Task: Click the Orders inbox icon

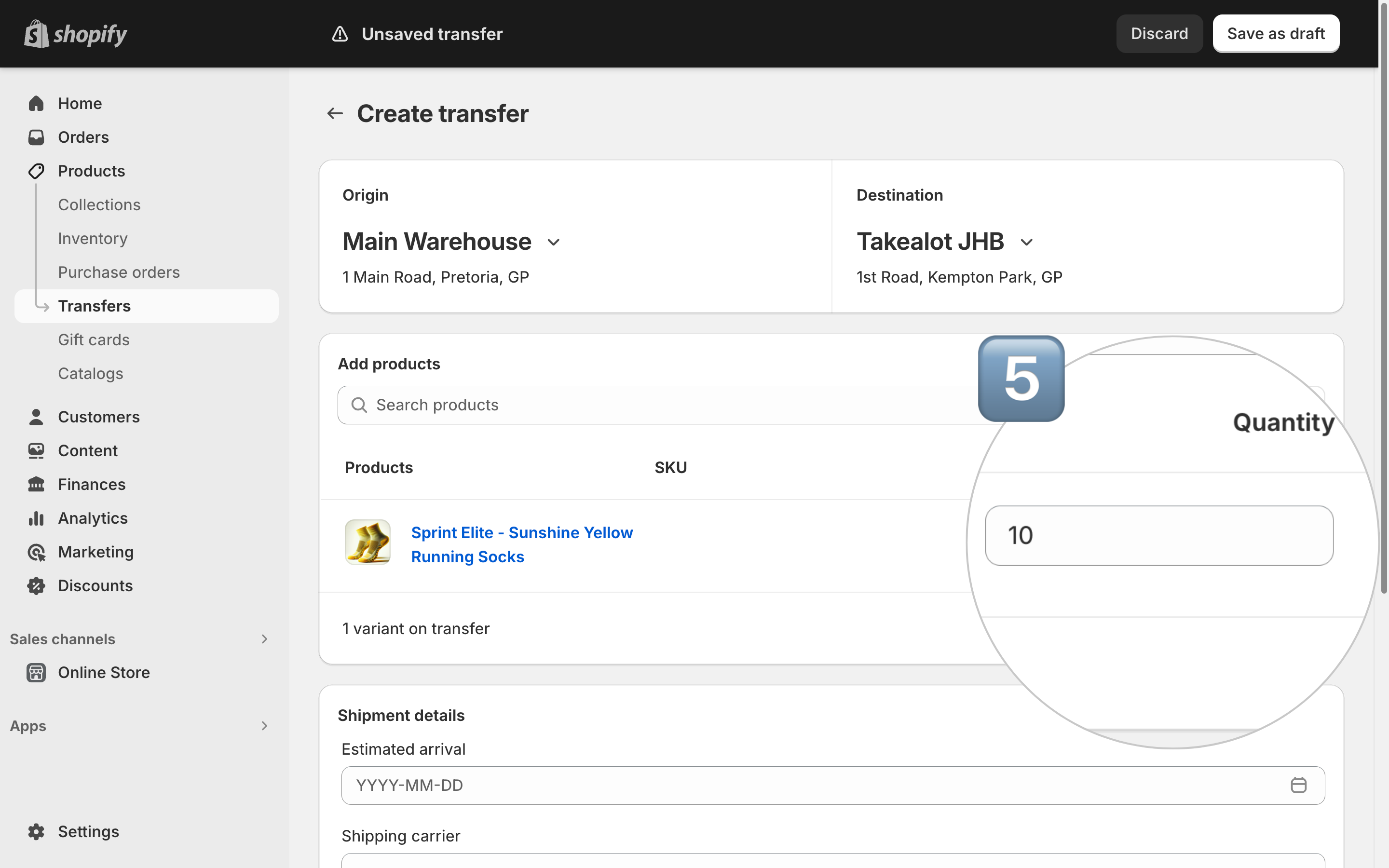Action: coord(36,137)
